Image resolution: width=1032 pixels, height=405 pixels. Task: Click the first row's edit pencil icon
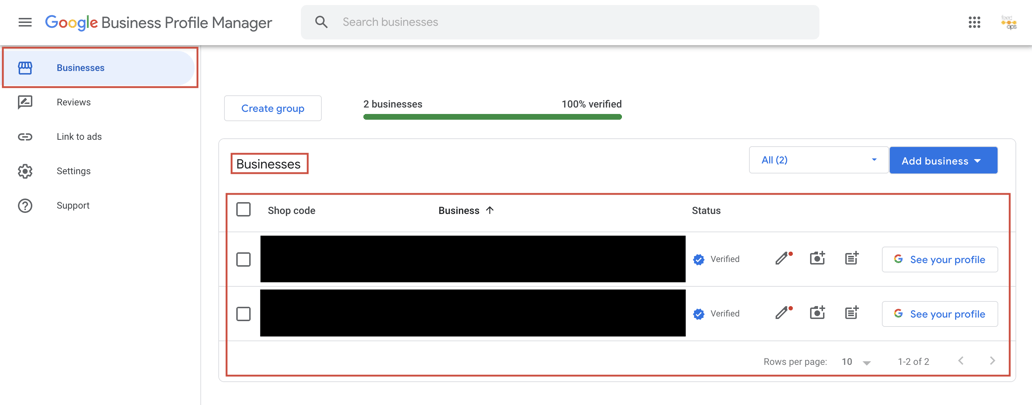782,259
